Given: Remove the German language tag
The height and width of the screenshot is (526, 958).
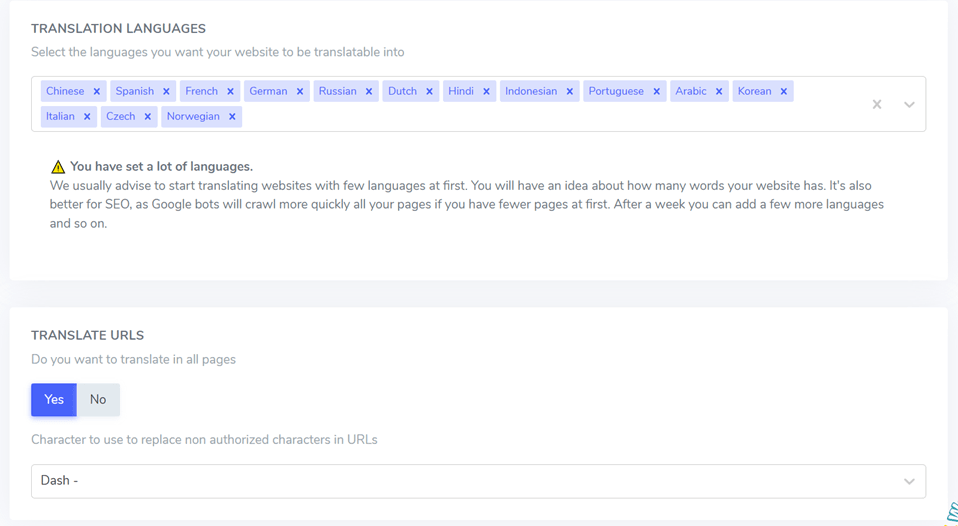Looking at the screenshot, I should click(x=300, y=92).
